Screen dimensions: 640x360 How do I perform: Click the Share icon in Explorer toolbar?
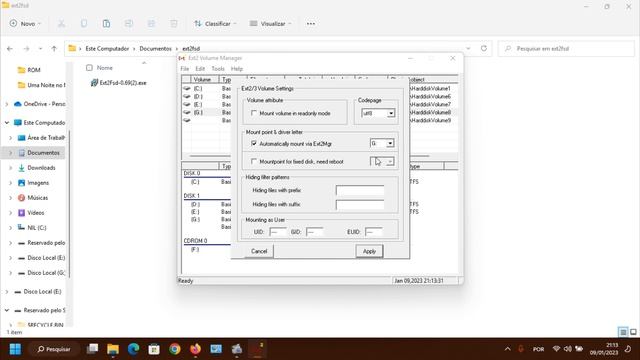[151, 24]
